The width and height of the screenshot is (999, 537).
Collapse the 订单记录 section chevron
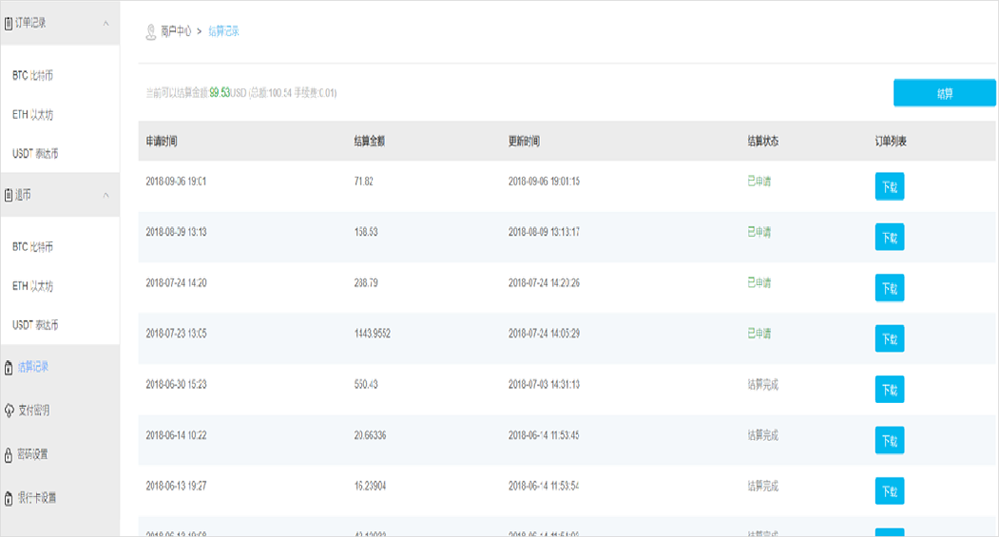[x=106, y=22]
